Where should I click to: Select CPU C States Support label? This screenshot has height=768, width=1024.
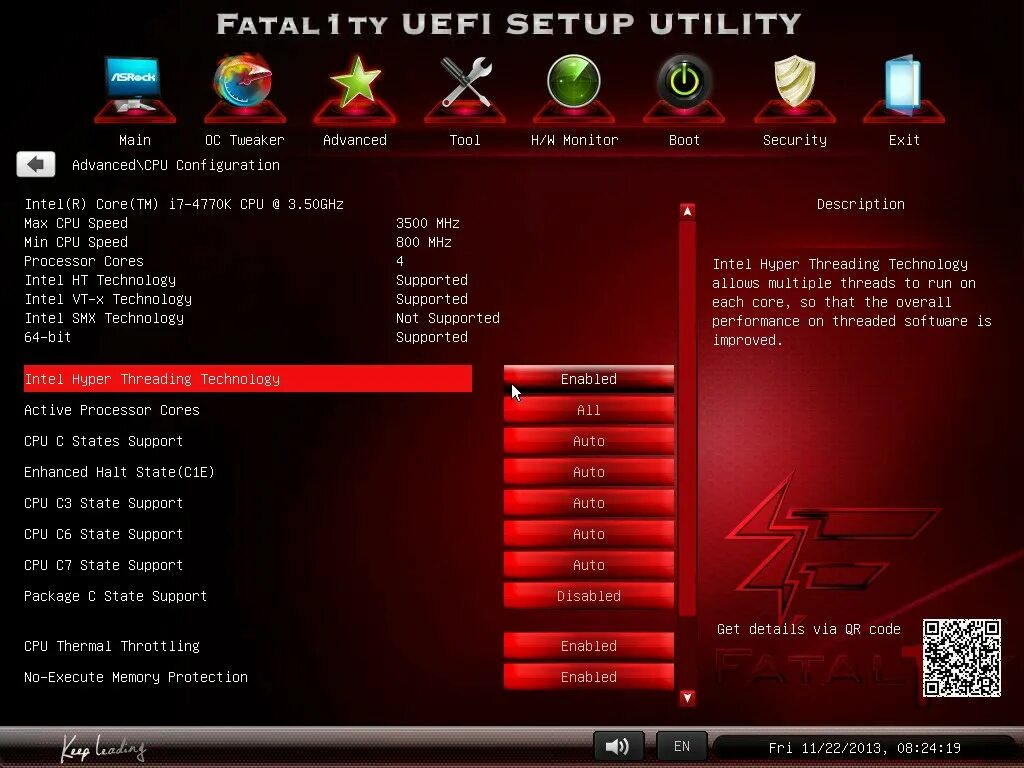[103, 441]
